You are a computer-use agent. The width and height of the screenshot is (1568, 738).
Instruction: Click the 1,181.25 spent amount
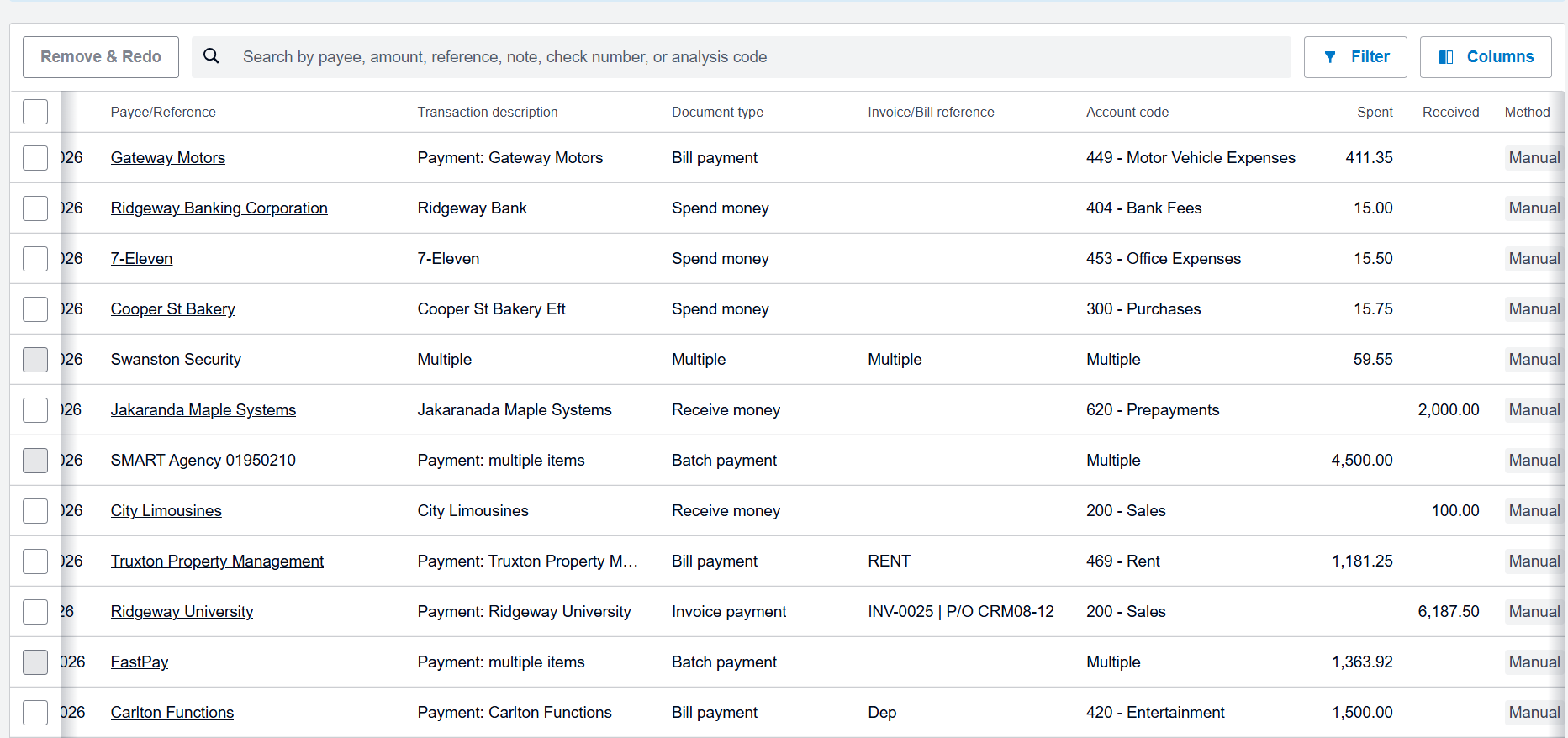click(1362, 561)
